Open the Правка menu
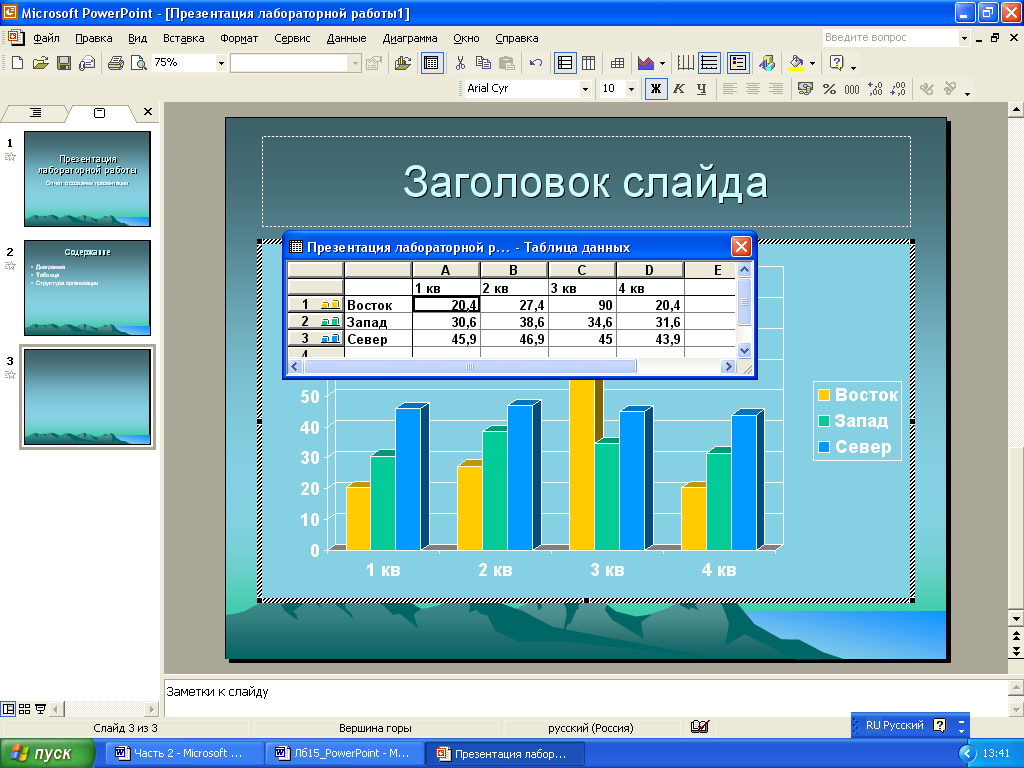Viewport: 1024px width, 768px height. click(93, 38)
